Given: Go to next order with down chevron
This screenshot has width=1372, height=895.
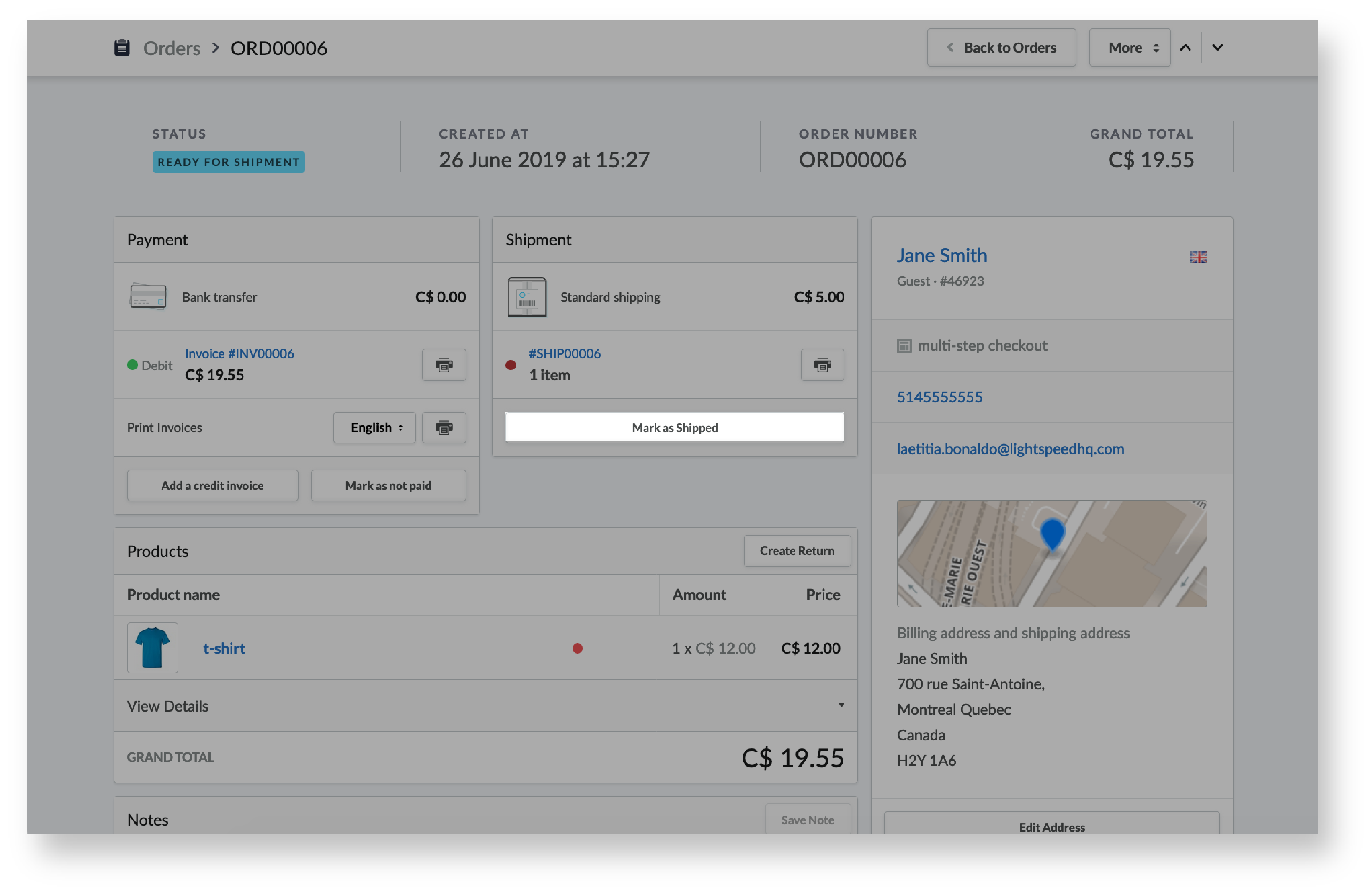Looking at the screenshot, I should pyautogui.click(x=1218, y=48).
